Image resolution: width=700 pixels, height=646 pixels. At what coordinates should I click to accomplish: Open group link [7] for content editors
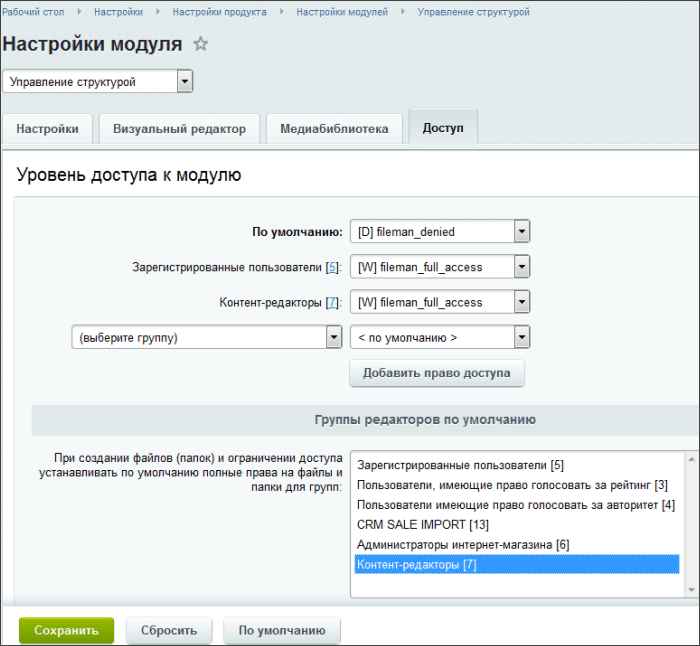click(333, 303)
